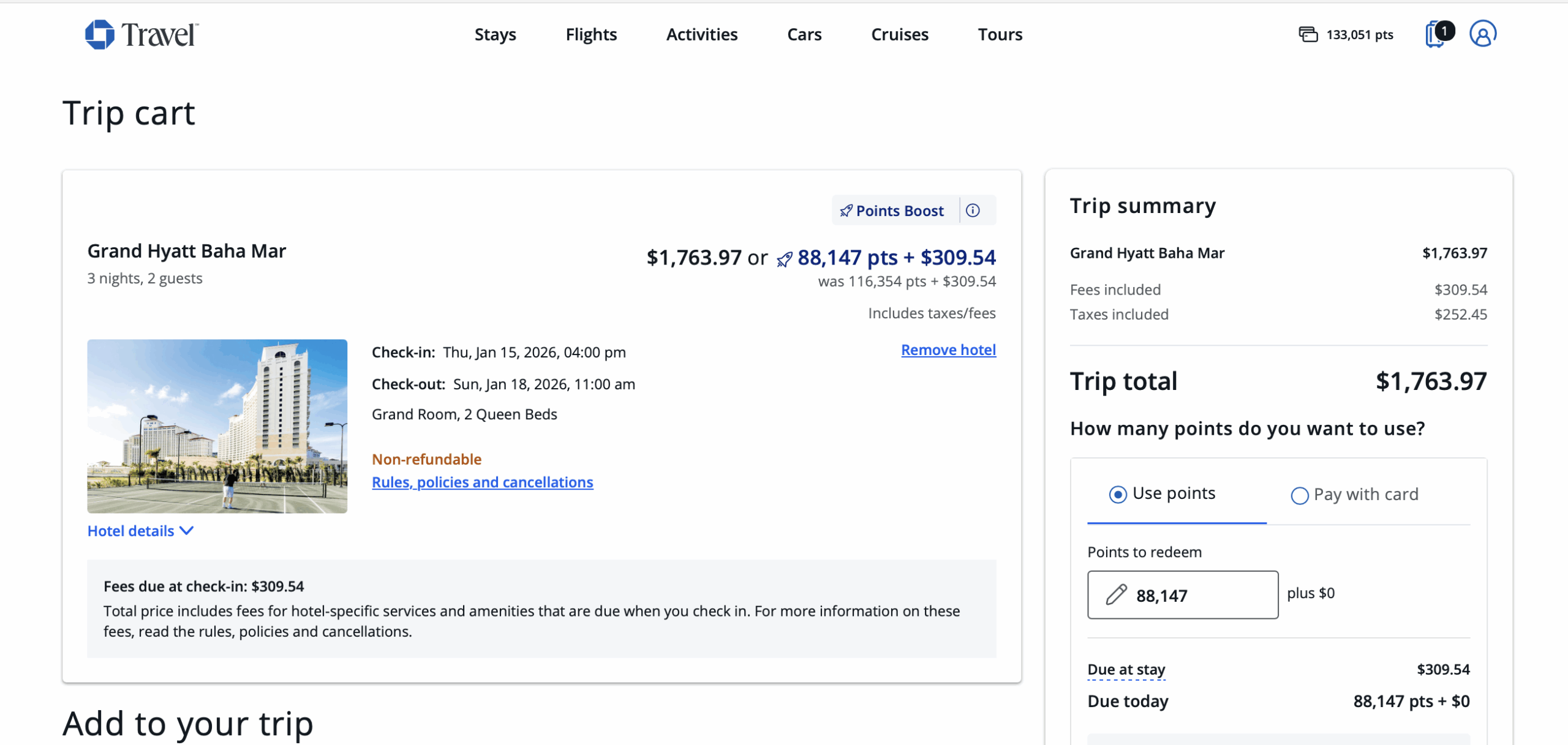Click the 'Taxes included' row label
The height and width of the screenshot is (745, 1568).
(x=1119, y=315)
